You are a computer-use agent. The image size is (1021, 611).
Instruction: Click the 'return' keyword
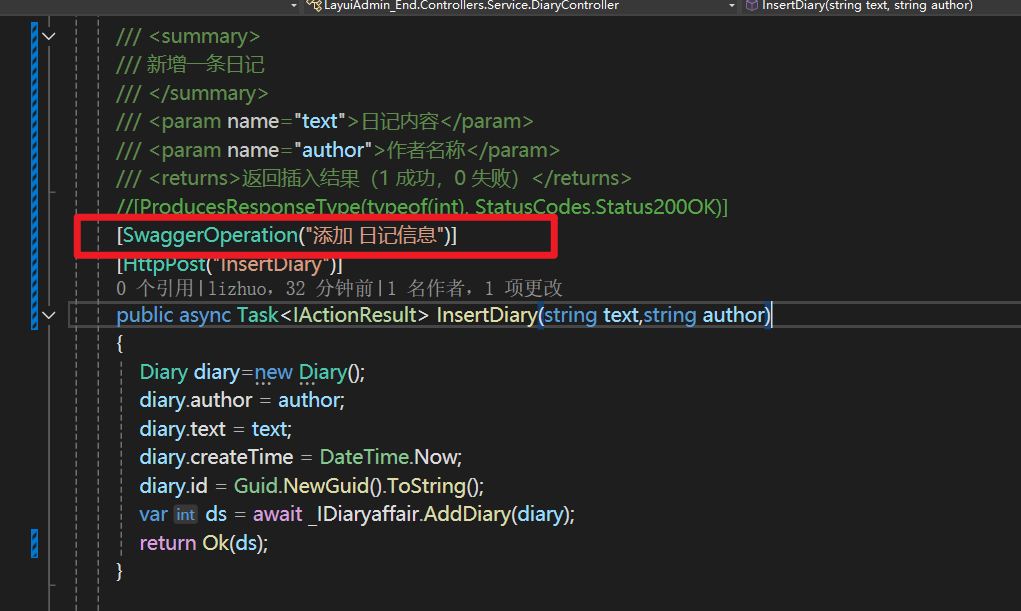click(167, 543)
